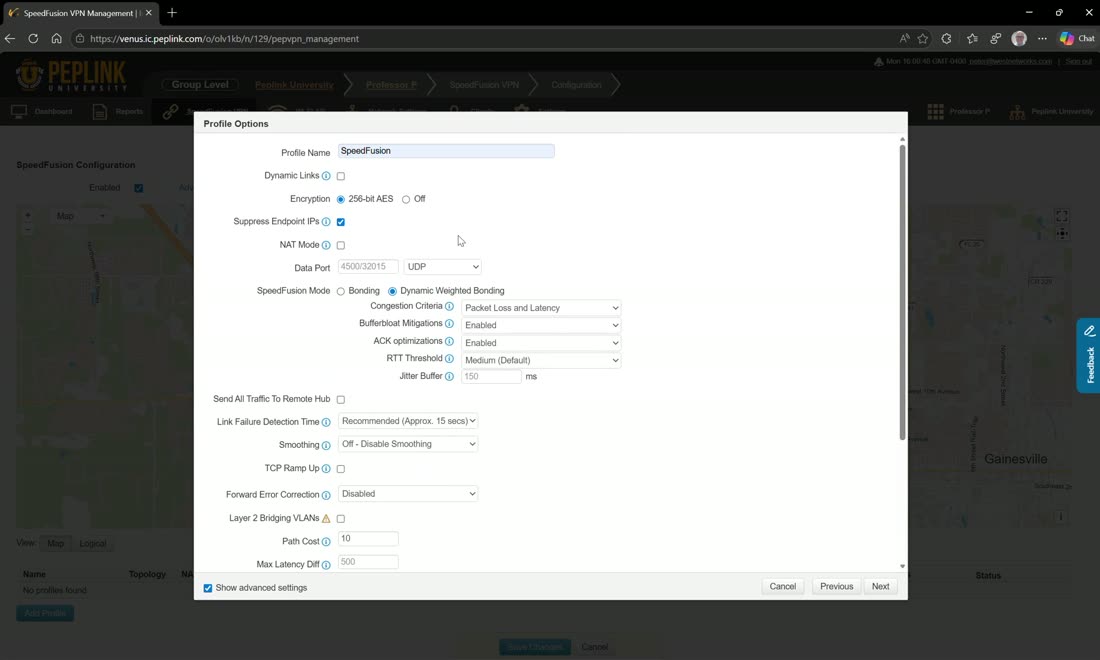Open the Smoothing dropdown
Screen dimensions: 1100x660
[x=408, y=444]
